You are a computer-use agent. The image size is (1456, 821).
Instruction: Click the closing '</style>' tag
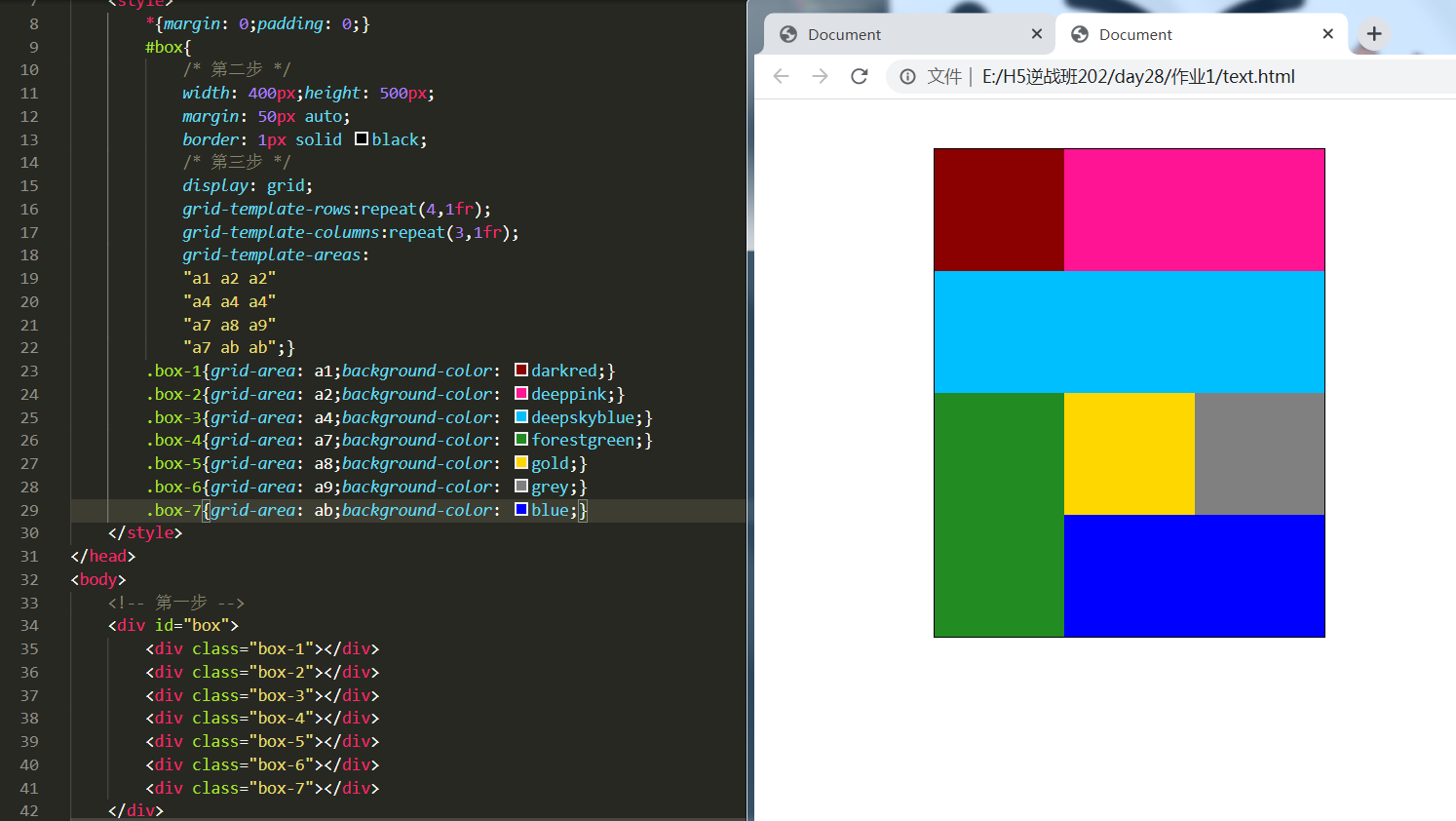pyautogui.click(x=145, y=532)
